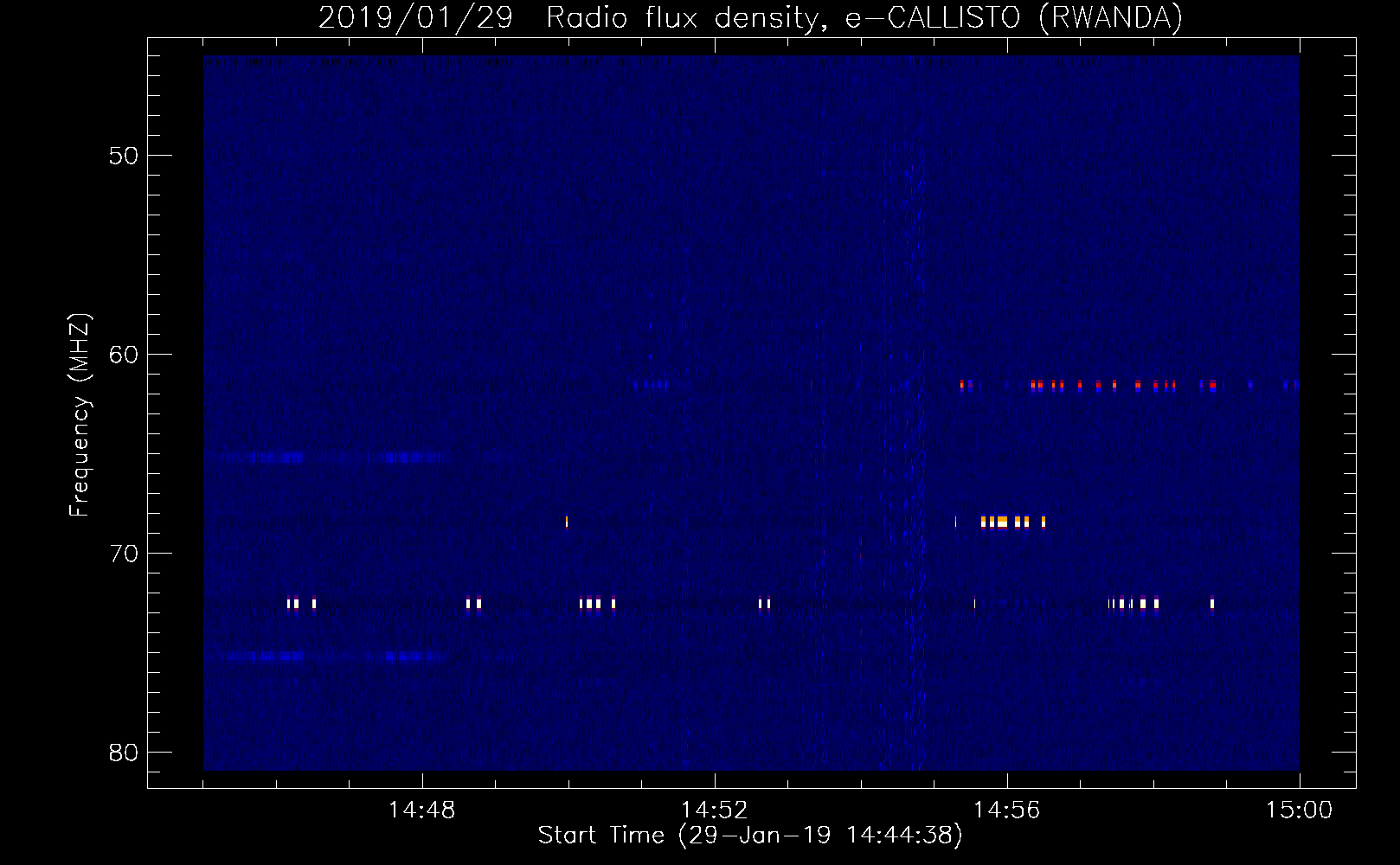The image size is (1400, 865).
Task: Click the 80 MHz tick label
Action: click(124, 753)
